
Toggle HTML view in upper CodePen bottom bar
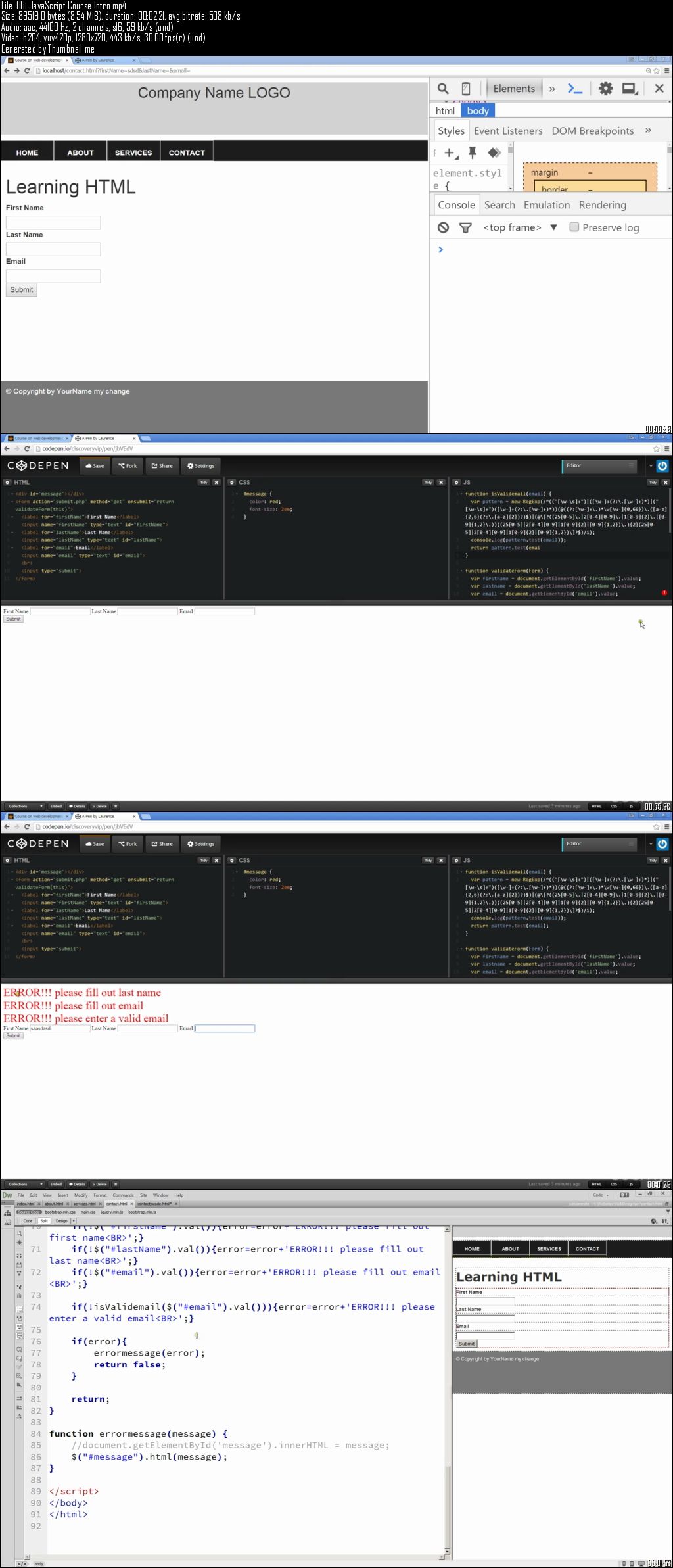tap(597, 806)
